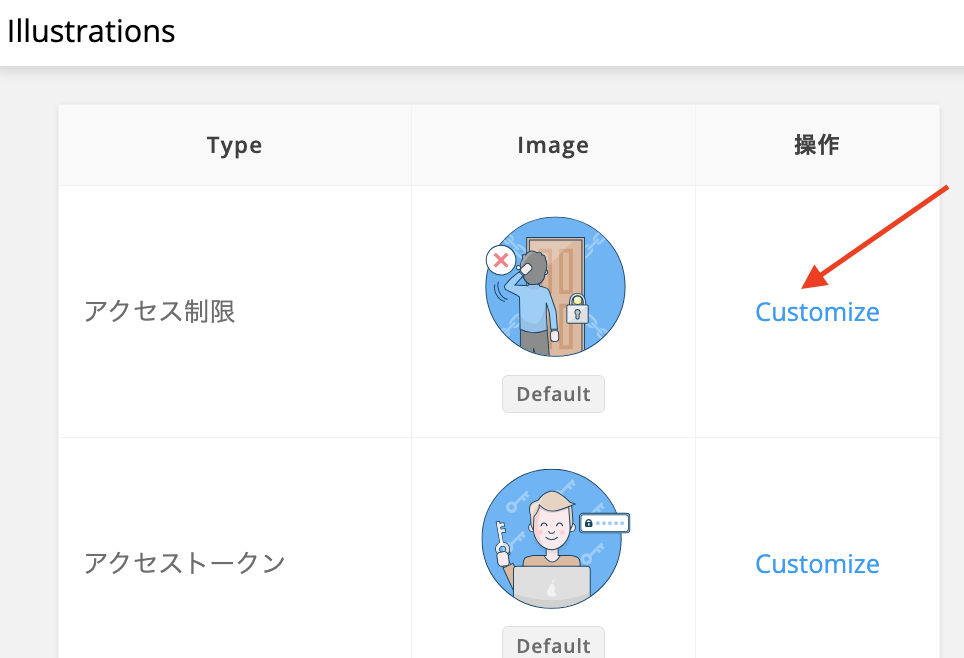Click the Image column header
This screenshot has width=964, height=658.
point(553,146)
